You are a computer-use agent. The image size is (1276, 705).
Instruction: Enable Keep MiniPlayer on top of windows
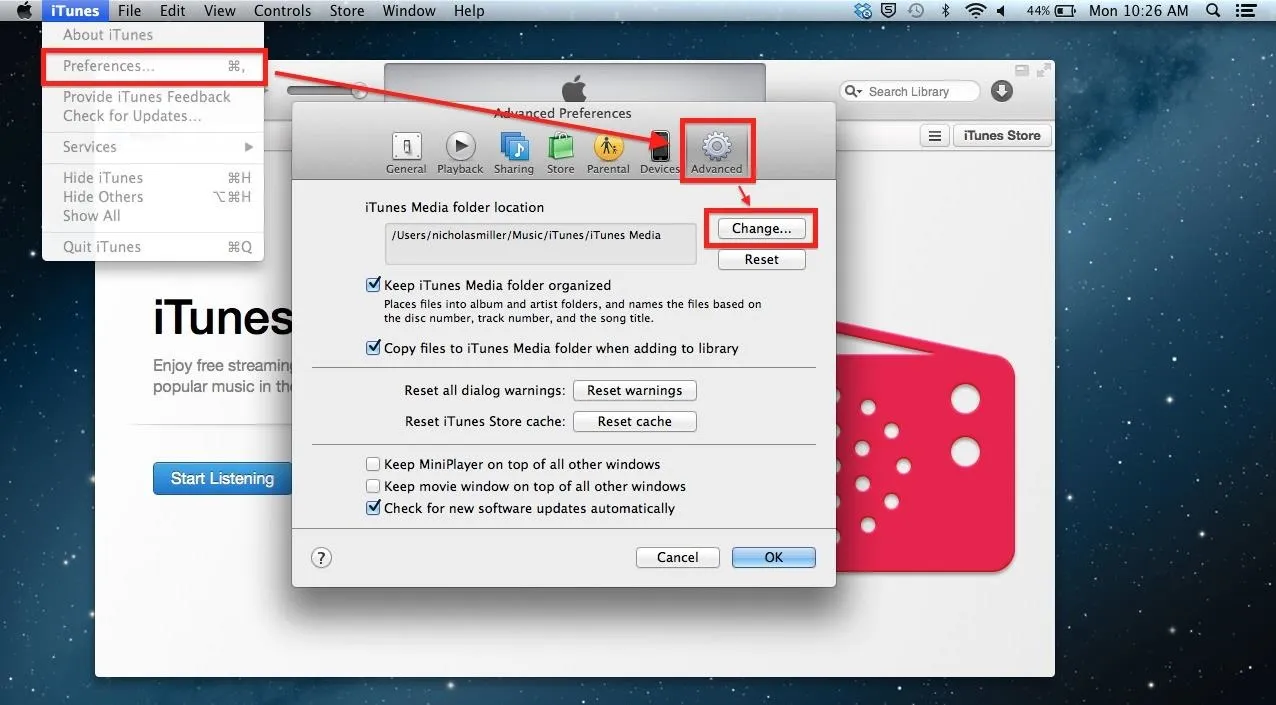373,464
